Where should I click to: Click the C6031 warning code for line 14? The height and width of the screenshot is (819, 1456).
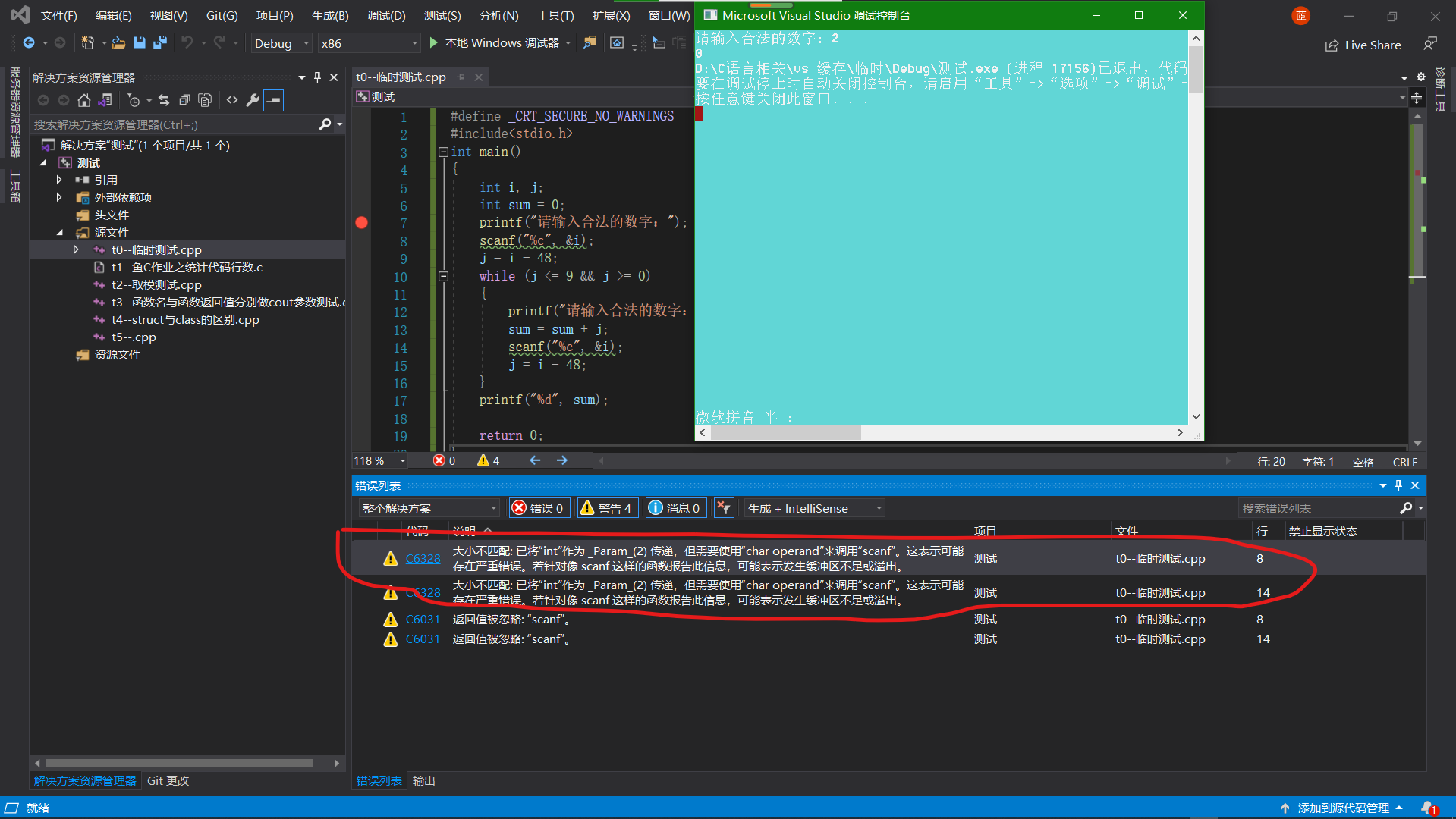(x=423, y=639)
